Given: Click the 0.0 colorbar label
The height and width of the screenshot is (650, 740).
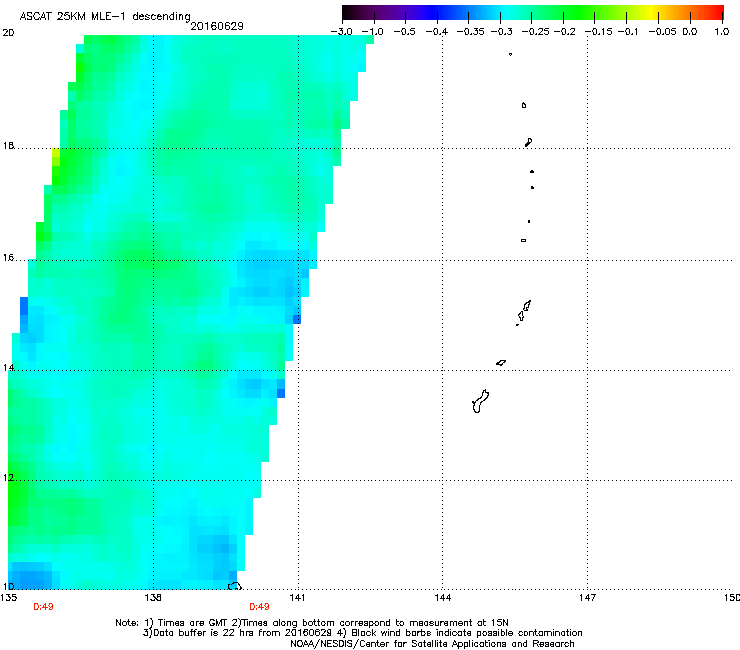Looking at the screenshot, I should pos(690,32).
